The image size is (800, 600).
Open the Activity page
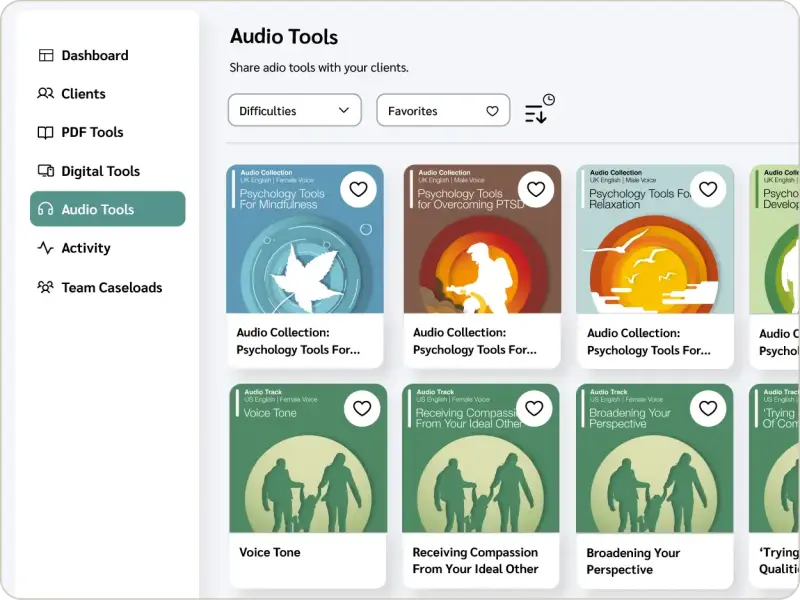click(74, 248)
